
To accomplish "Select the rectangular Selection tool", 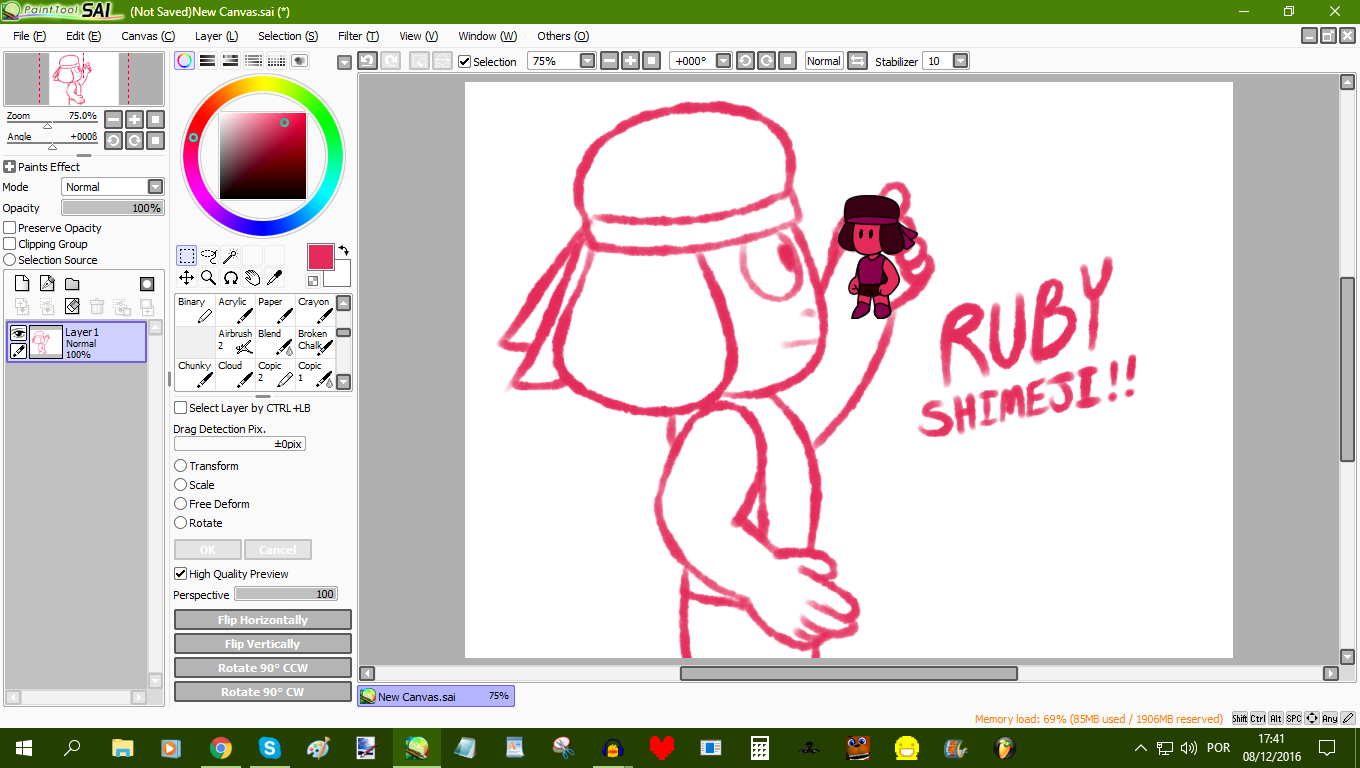I will pyautogui.click(x=187, y=256).
